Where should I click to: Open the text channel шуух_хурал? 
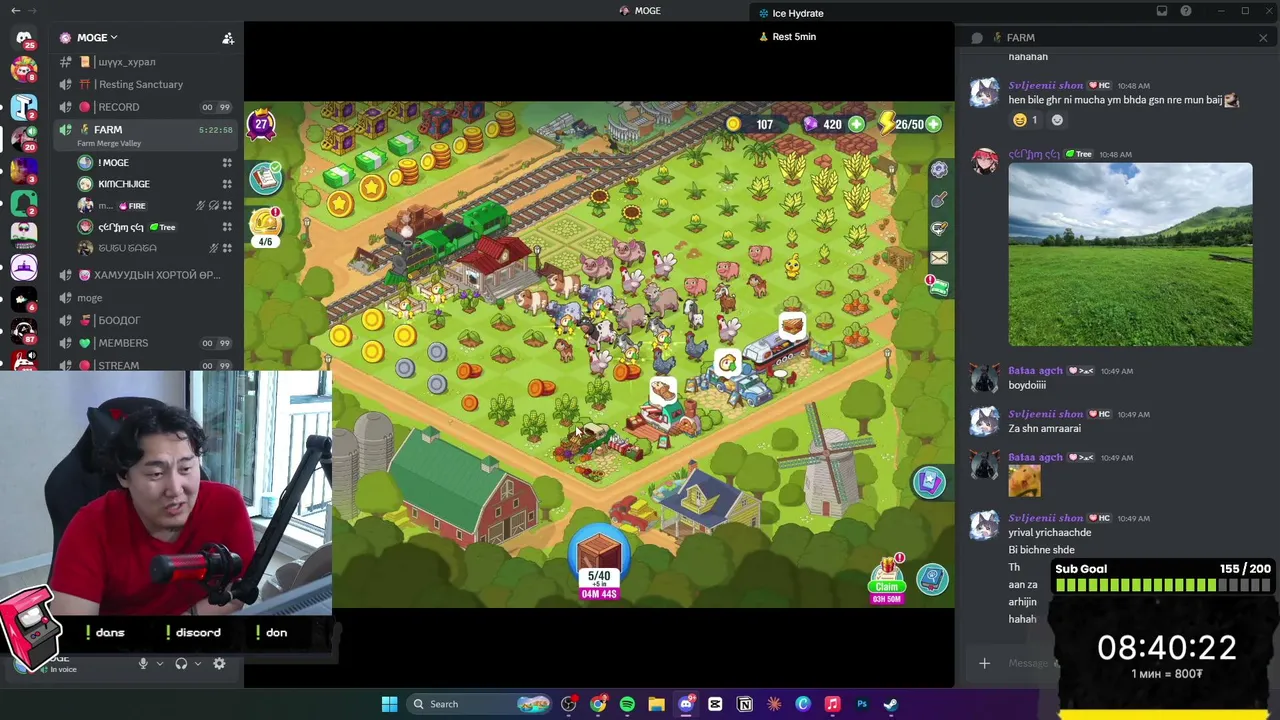point(146,62)
